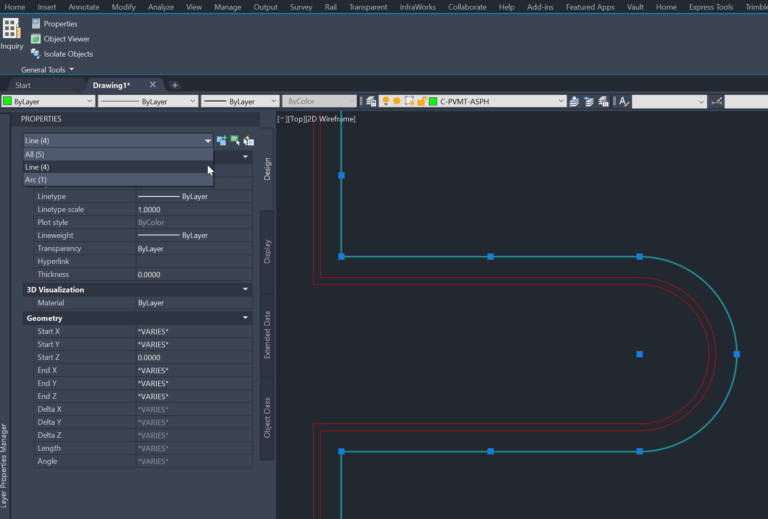Select the Object Class tab
The image size is (768, 519).
pyautogui.click(x=267, y=418)
